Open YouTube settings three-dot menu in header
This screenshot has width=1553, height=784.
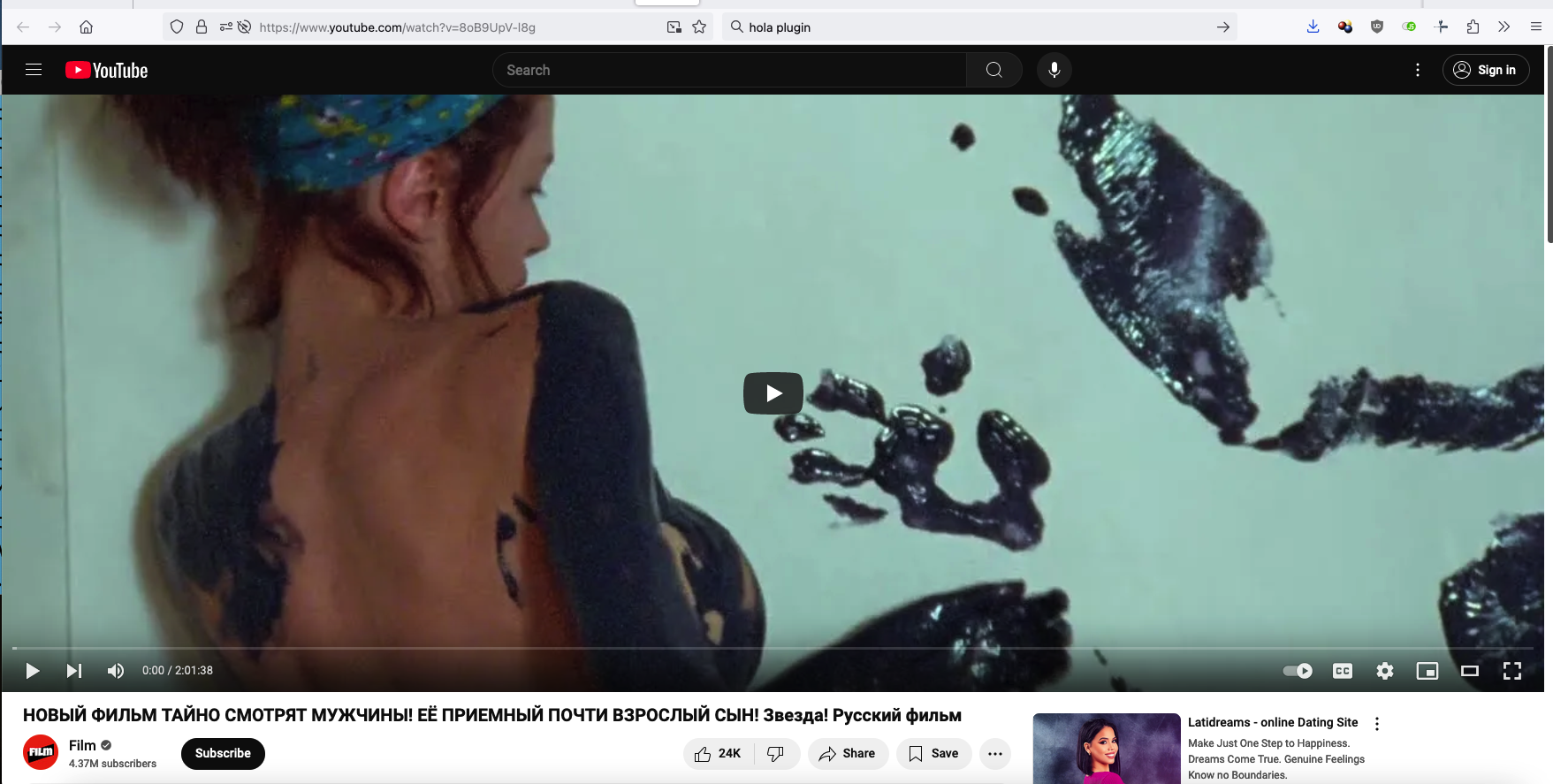(x=1418, y=70)
